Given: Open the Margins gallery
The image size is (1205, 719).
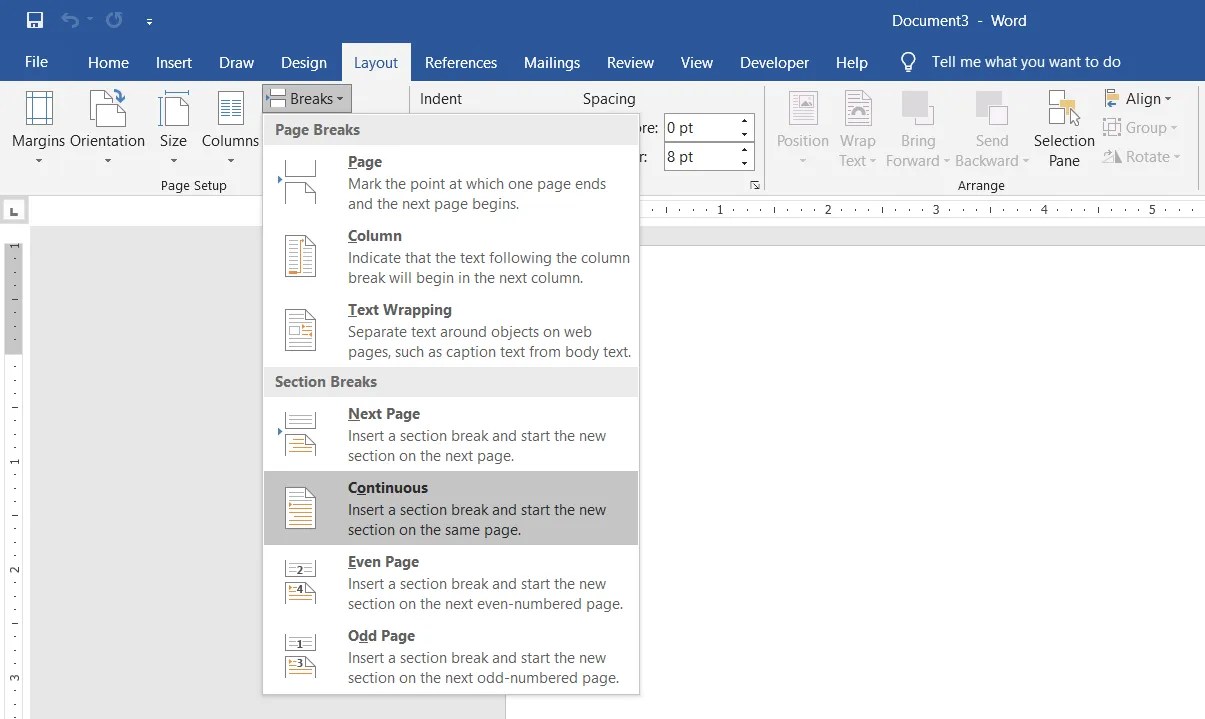Looking at the screenshot, I should [39, 125].
